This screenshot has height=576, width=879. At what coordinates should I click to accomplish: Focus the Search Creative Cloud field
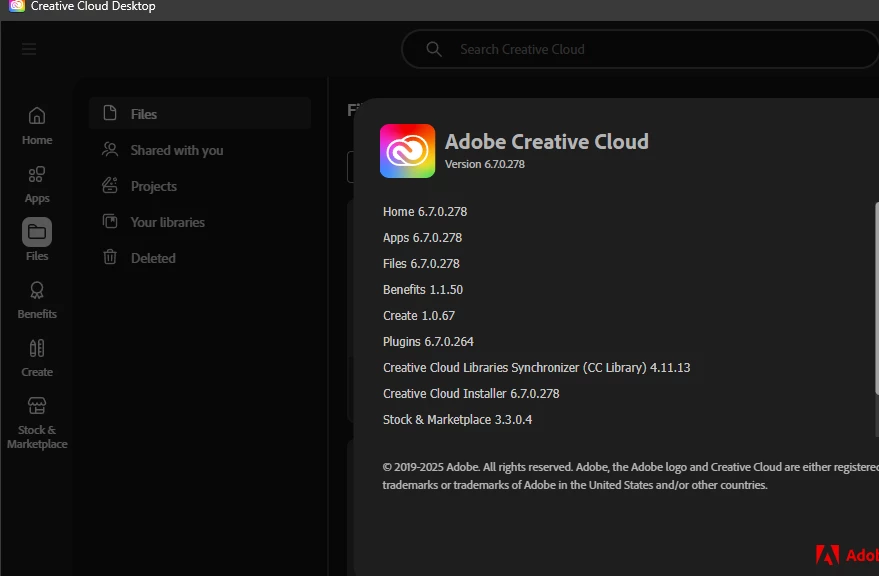point(640,49)
